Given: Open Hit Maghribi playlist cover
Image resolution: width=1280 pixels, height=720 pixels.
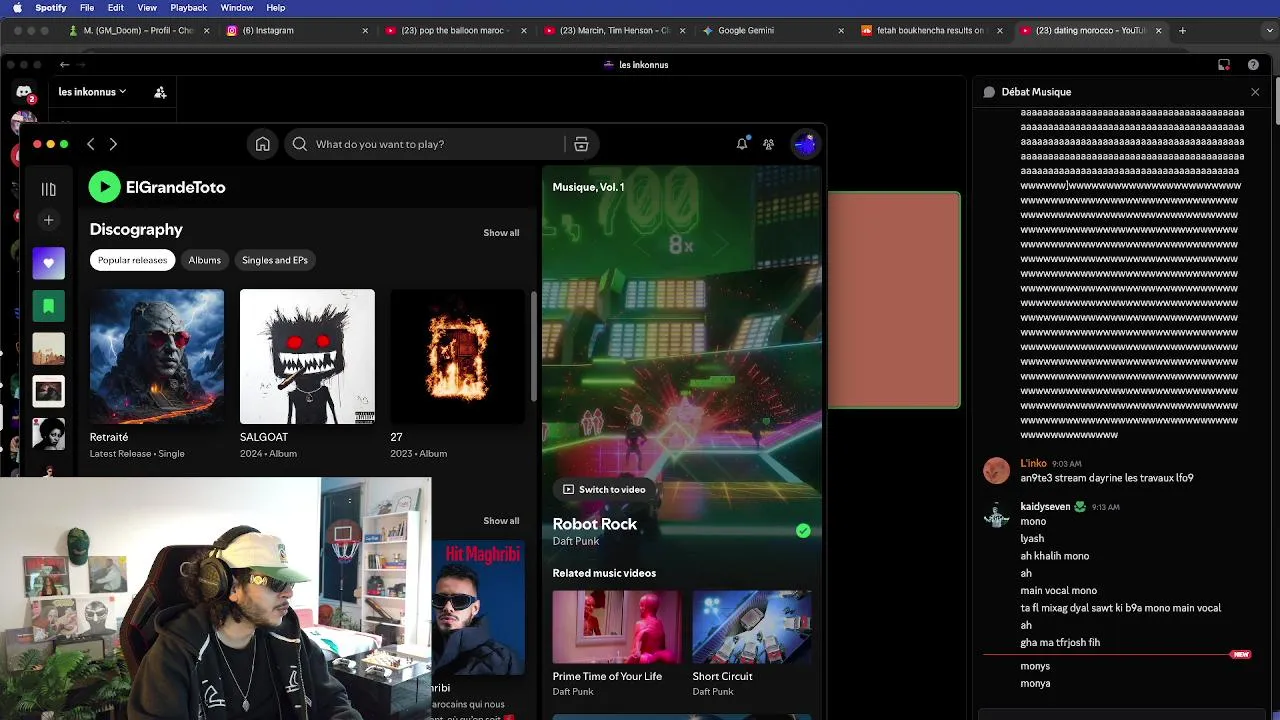Looking at the screenshot, I should coord(478,608).
